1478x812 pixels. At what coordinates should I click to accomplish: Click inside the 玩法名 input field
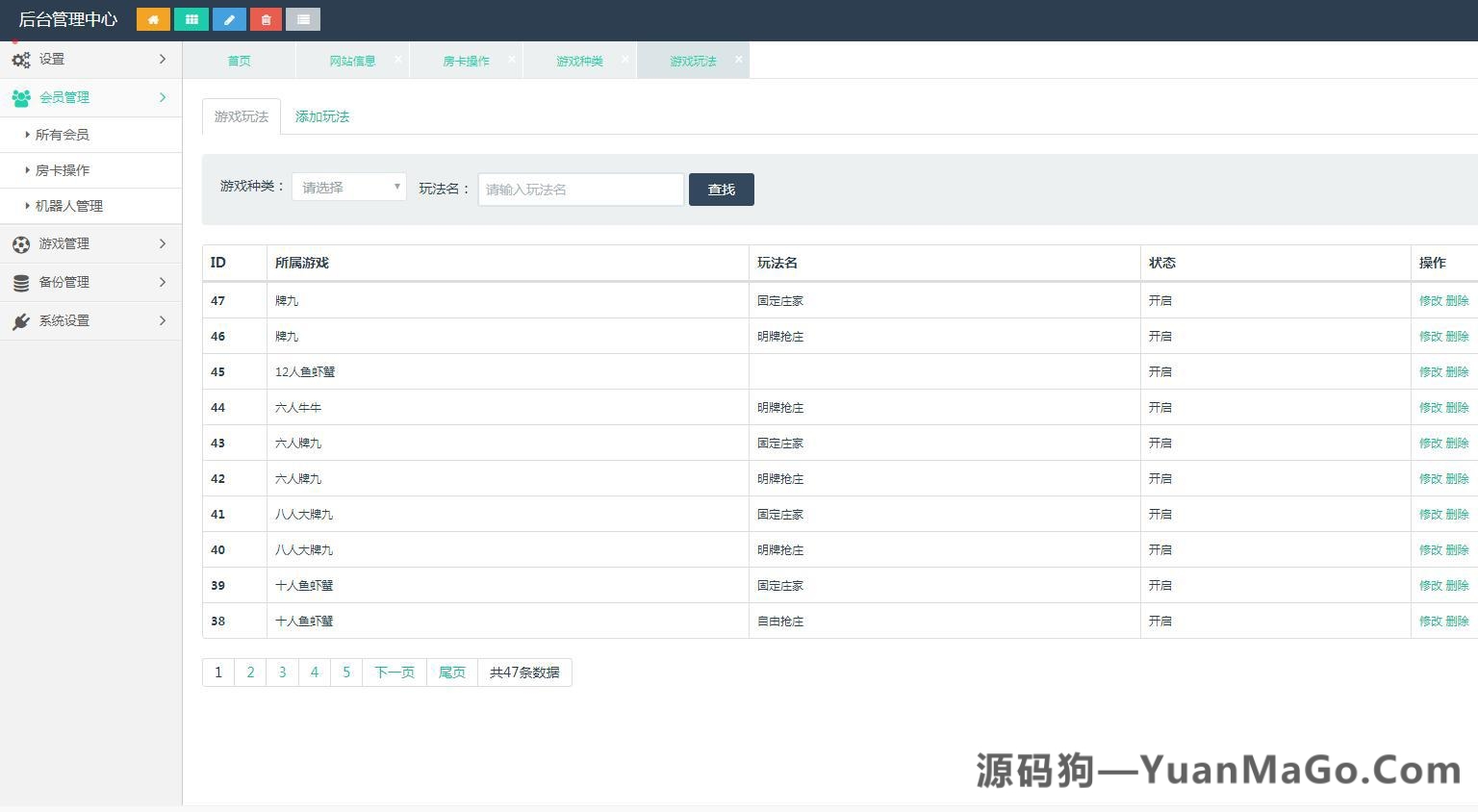coord(579,190)
